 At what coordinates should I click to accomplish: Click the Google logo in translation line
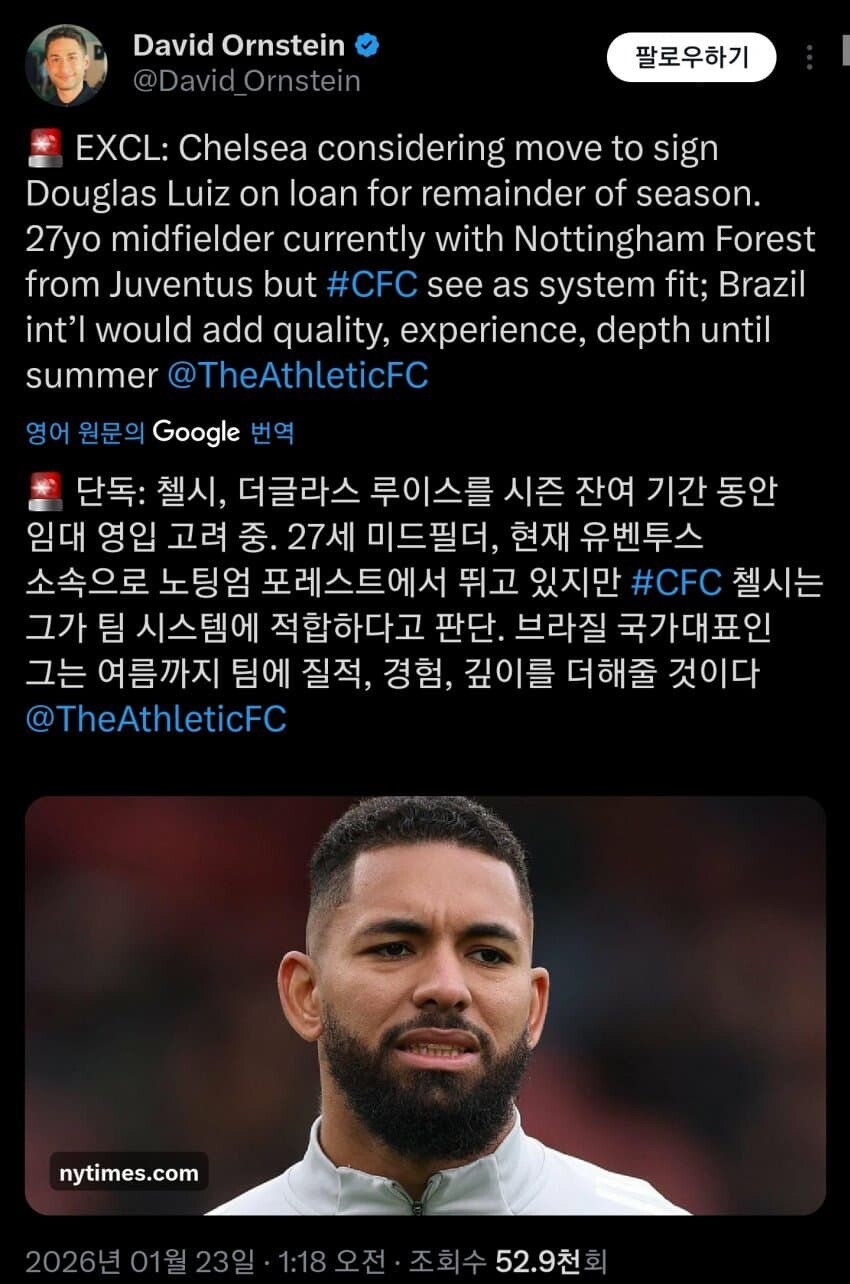click(197, 432)
